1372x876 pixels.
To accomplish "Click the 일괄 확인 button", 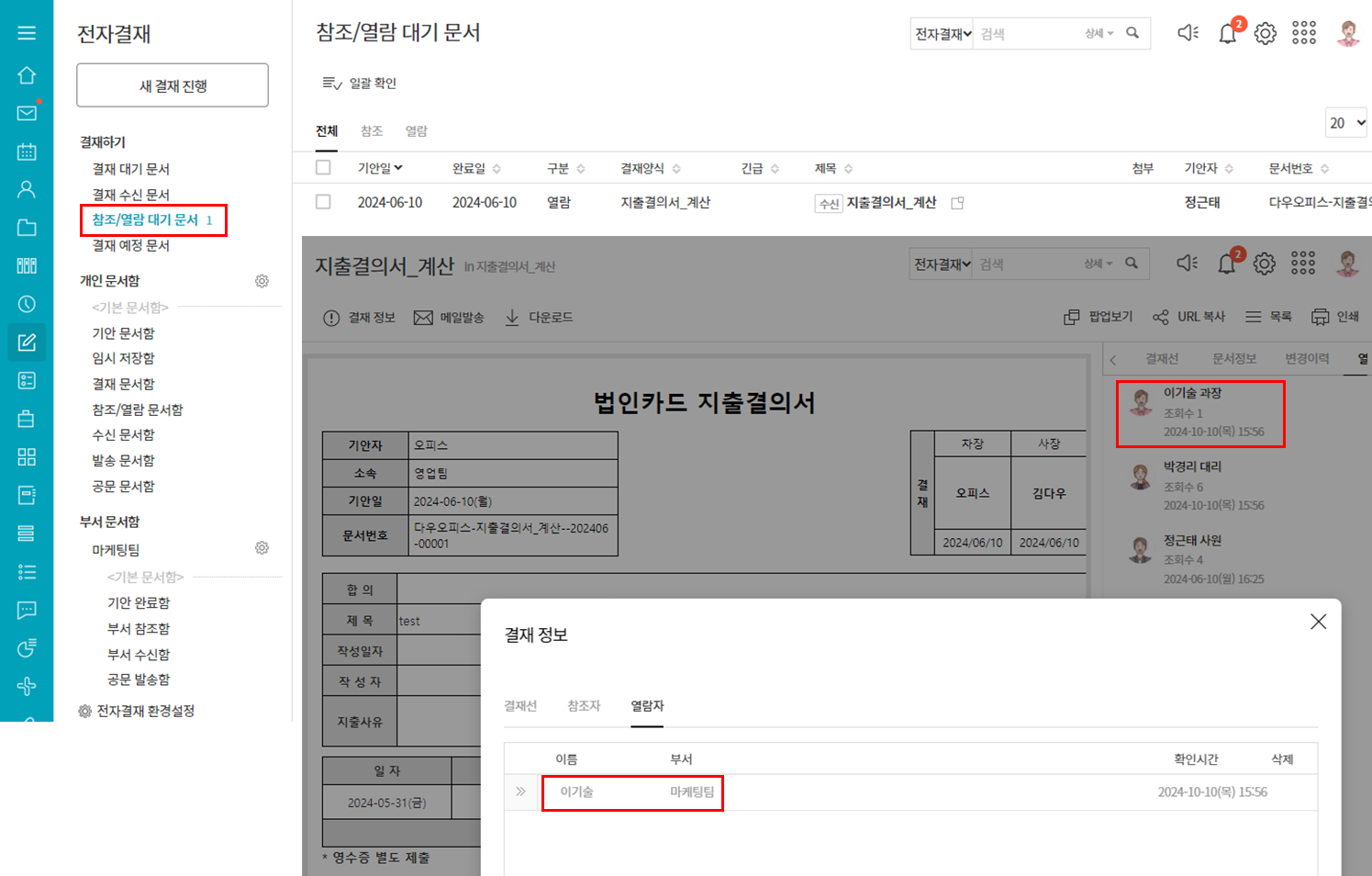I will 360,84.
